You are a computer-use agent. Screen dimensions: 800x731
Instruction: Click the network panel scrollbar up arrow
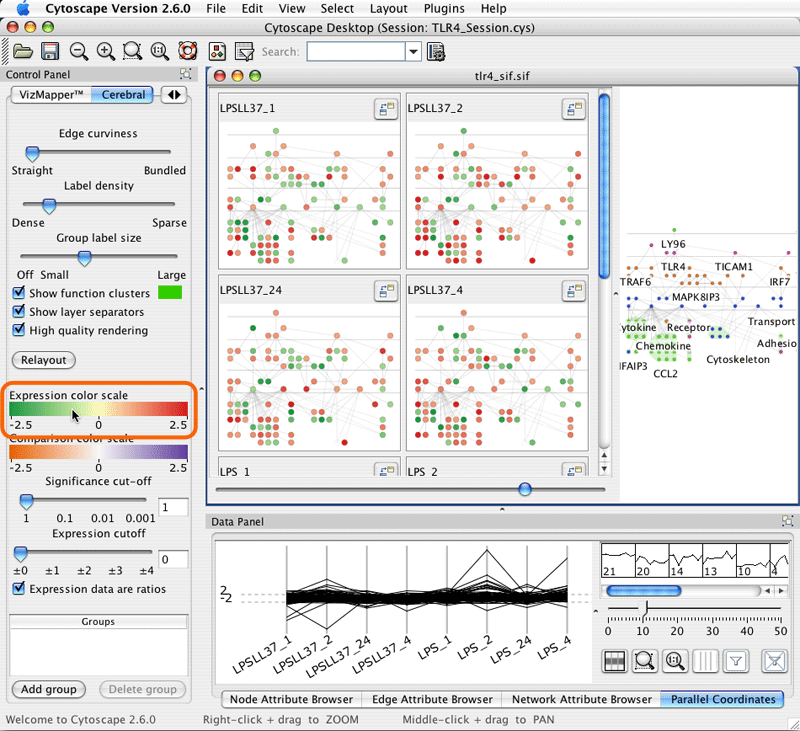pos(604,456)
